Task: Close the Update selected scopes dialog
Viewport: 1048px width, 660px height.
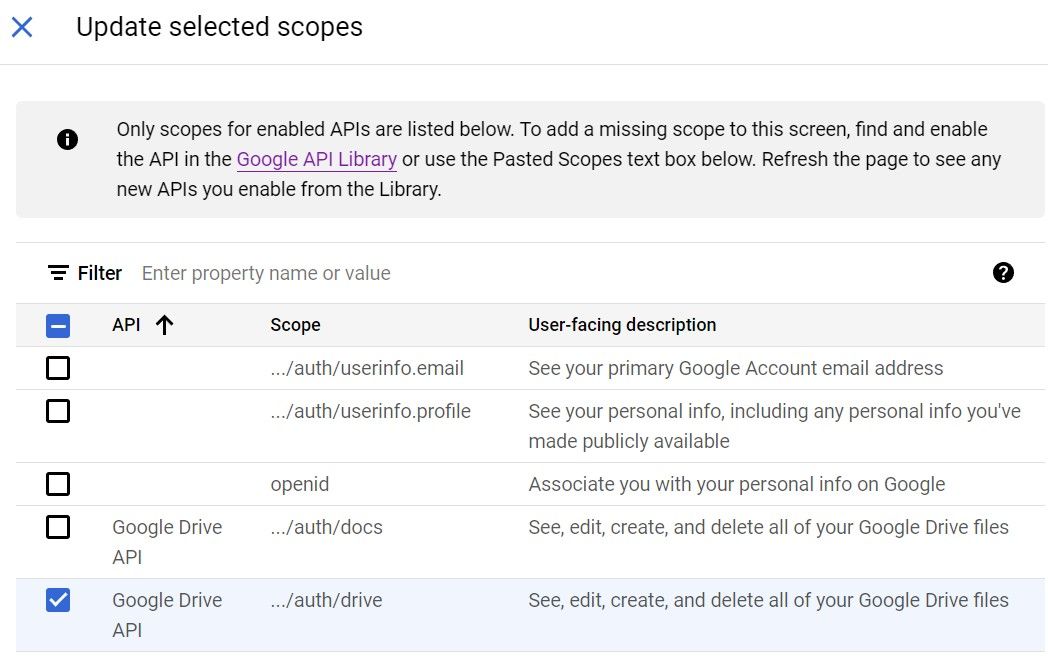Action: click(x=23, y=27)
